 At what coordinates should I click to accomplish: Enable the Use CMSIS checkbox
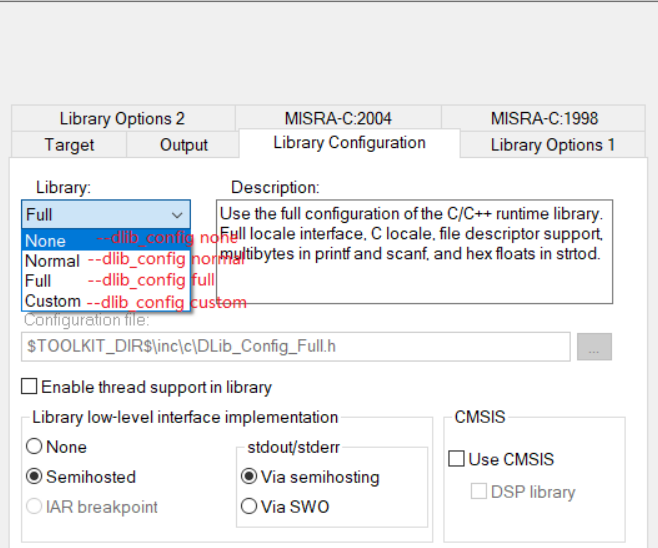click(x=457, y=460)
